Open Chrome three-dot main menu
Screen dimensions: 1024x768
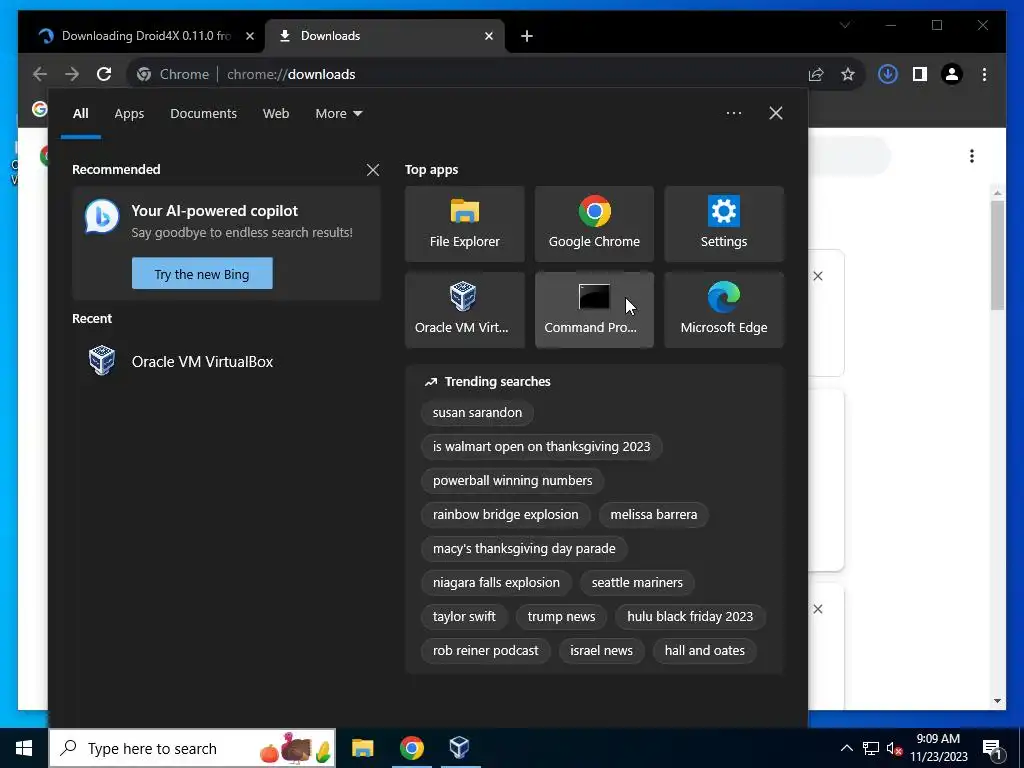pyautogui.click(x=984, y=74)
